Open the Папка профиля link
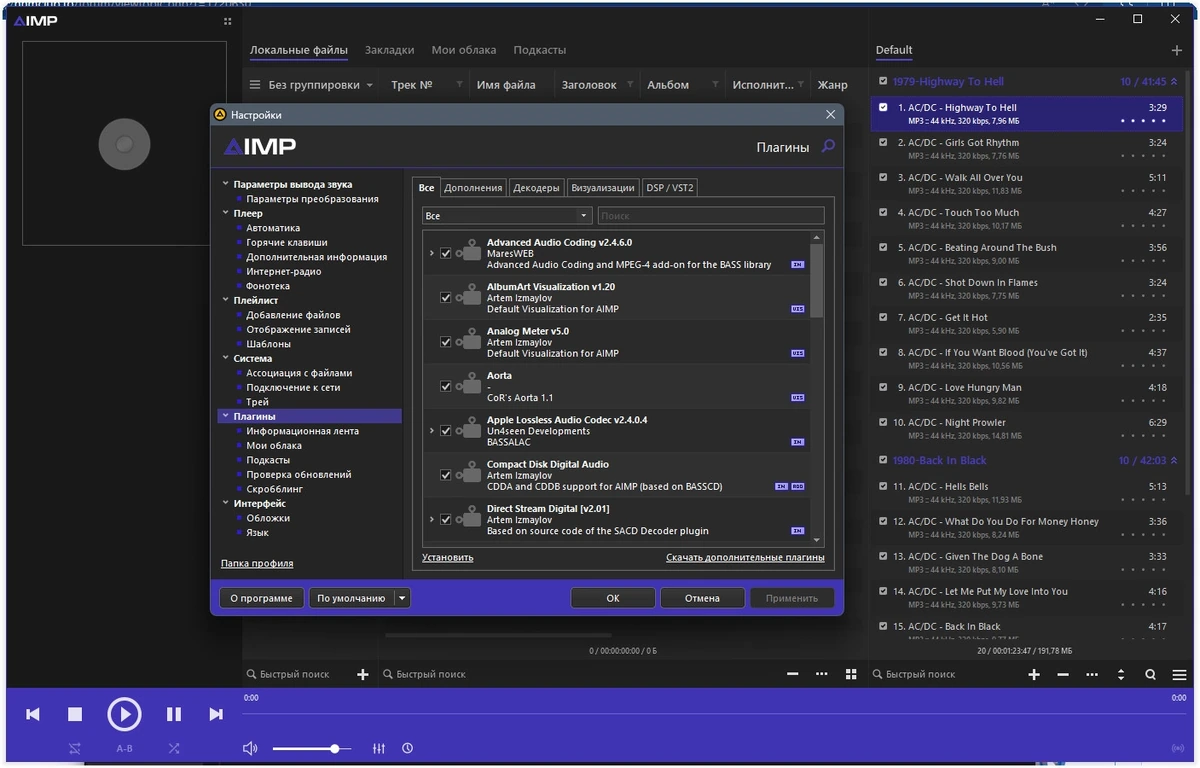The image size is (1200, 768). [x=257, y=563]
